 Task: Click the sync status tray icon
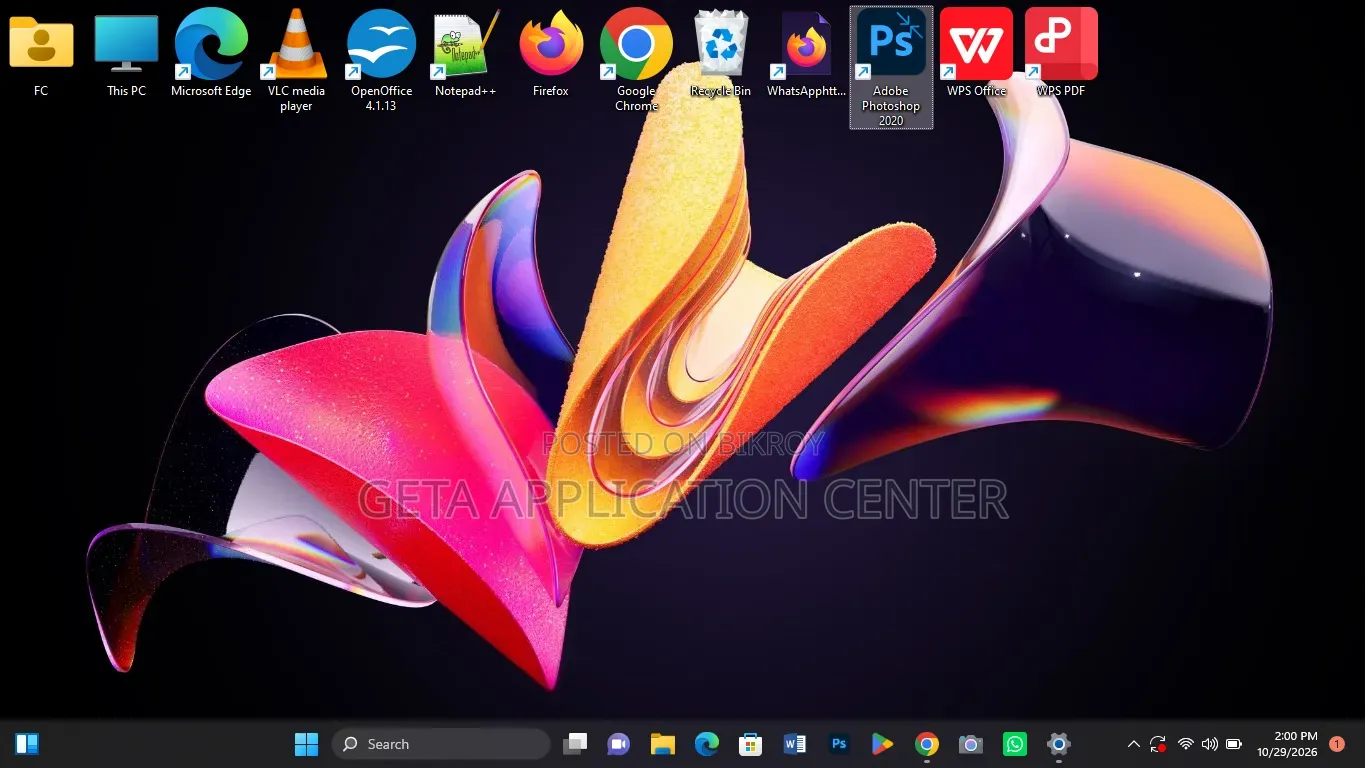click(x=1159, y=744)
